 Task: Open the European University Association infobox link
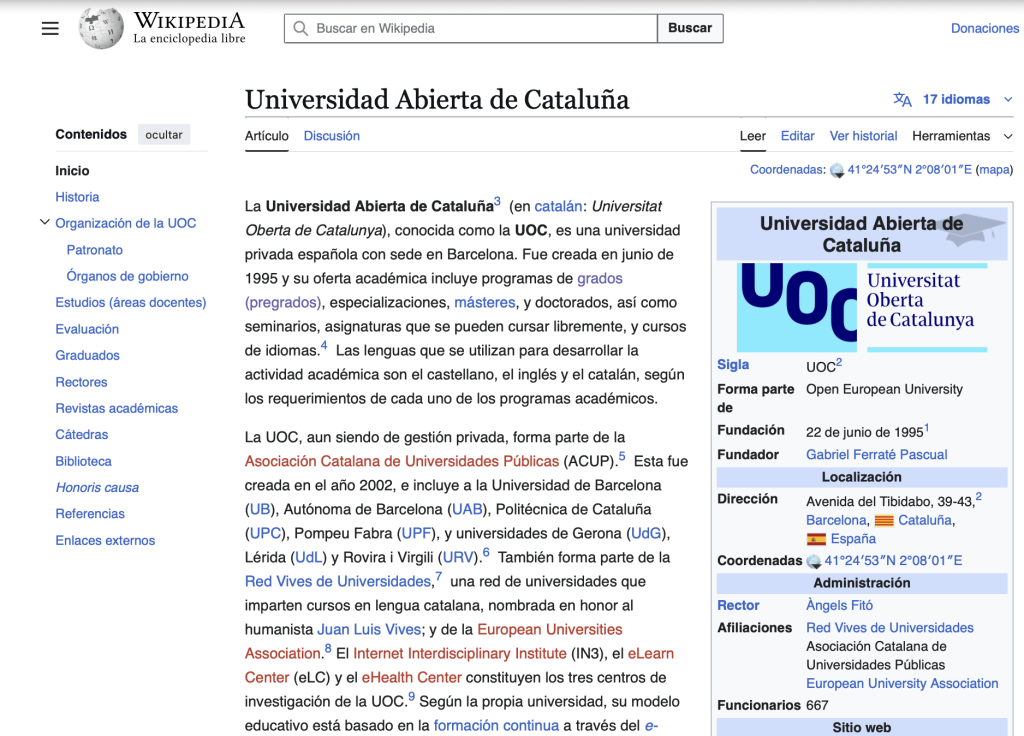[902, 684]
